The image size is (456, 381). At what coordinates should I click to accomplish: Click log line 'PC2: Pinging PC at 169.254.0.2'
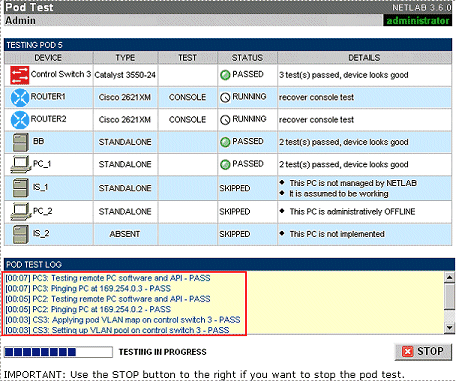click(x=88, y=309)
